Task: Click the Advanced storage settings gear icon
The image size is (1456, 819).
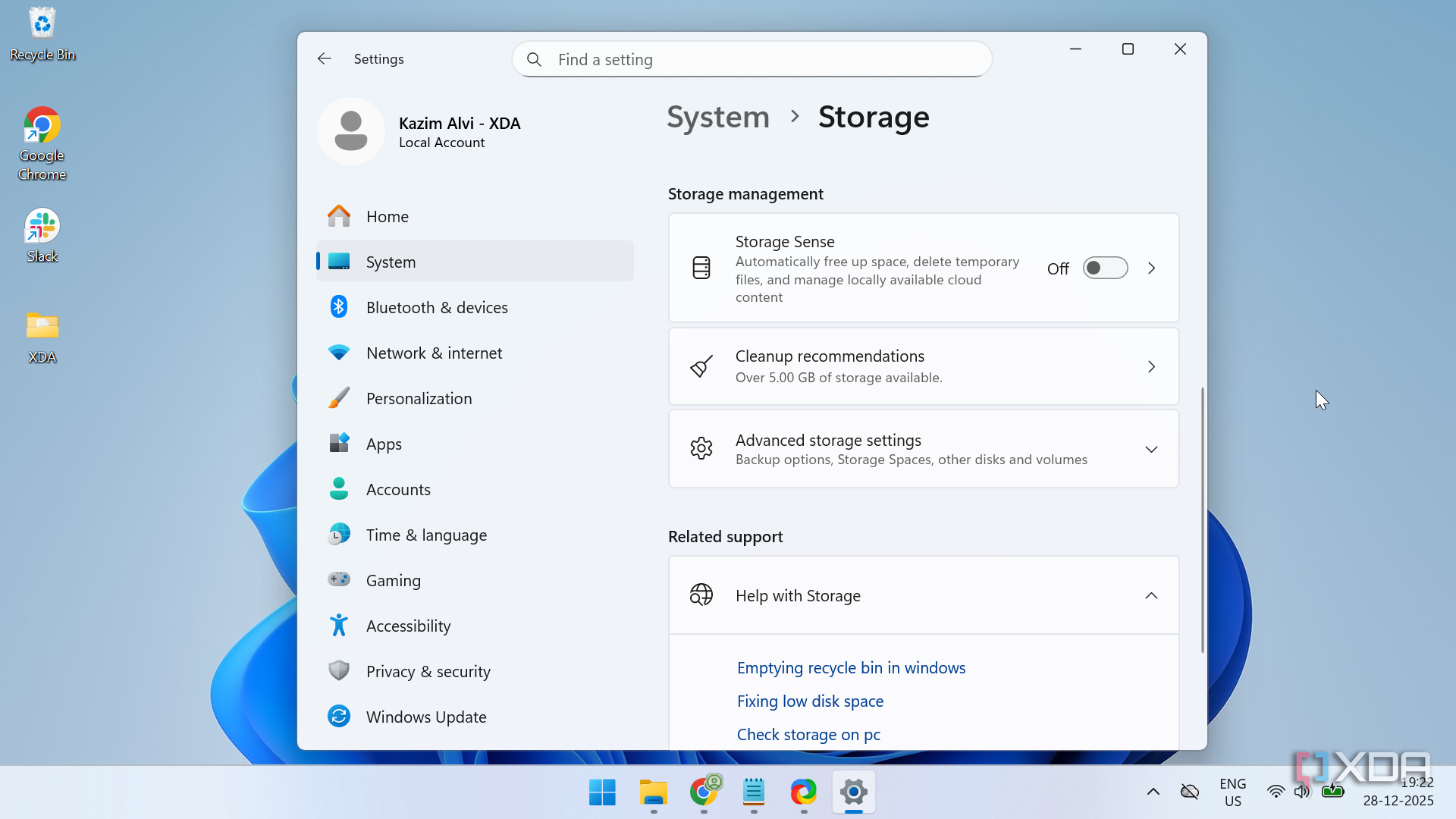Action: tap(701, 448)
